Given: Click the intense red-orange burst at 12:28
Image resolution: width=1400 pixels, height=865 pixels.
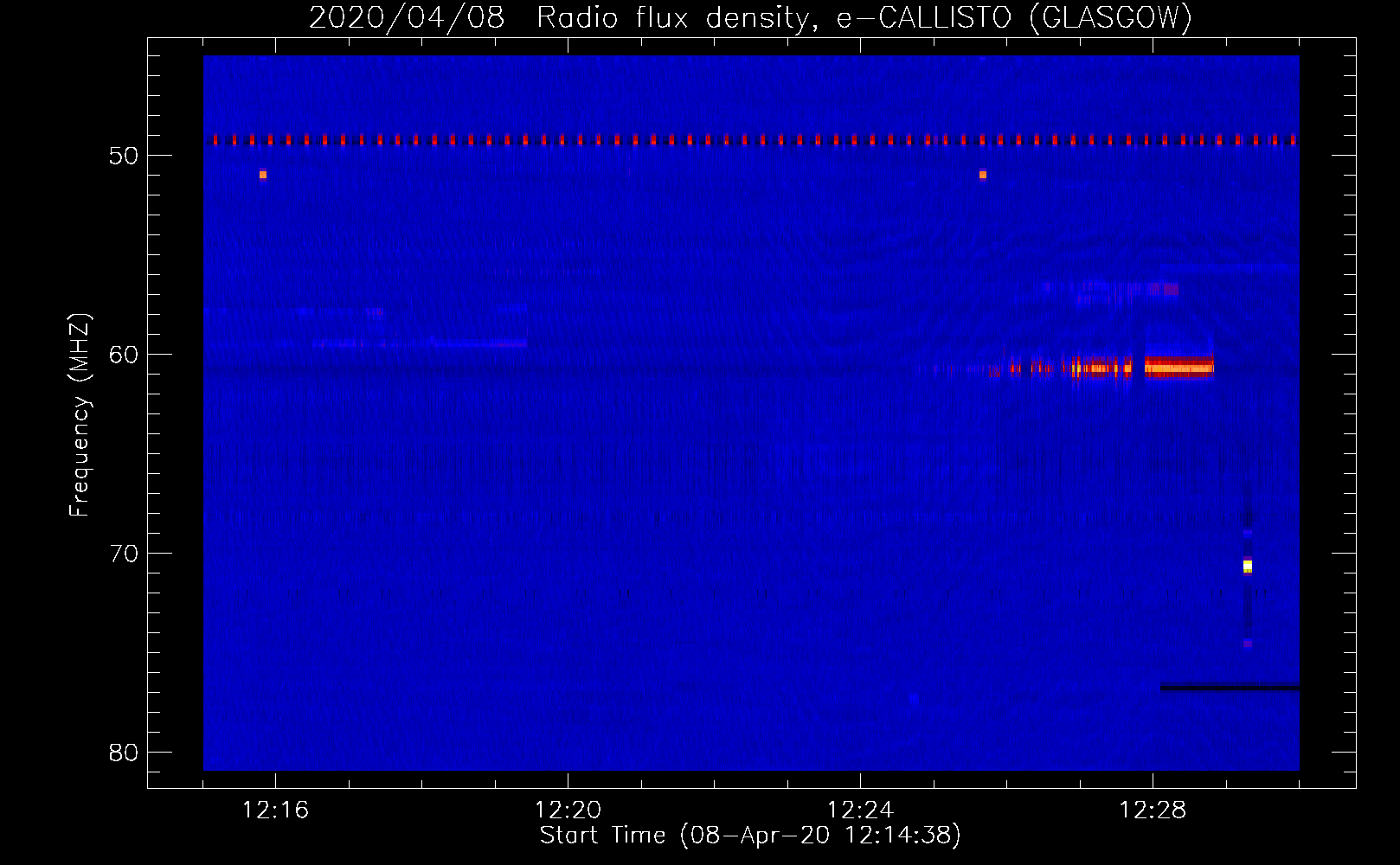Looking at the screenshot, I should click(1179, 368).
